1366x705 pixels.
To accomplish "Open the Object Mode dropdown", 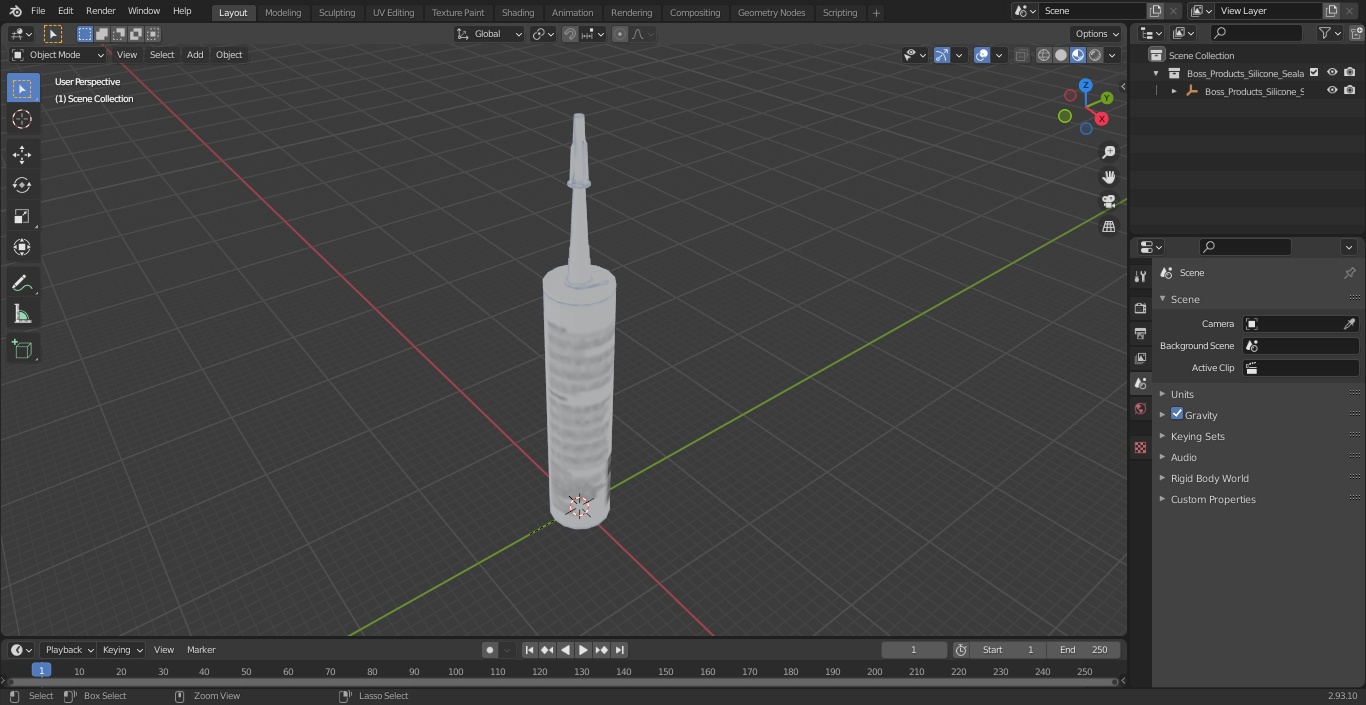I will (58, 55).
